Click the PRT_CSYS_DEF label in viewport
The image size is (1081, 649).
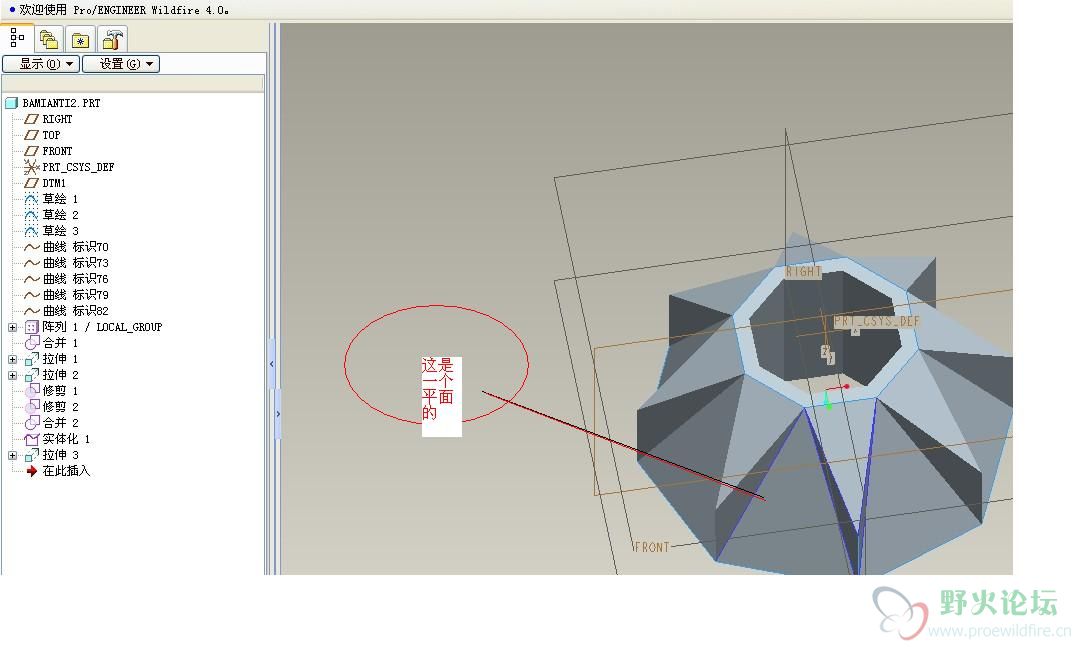(x=876, y=321)
